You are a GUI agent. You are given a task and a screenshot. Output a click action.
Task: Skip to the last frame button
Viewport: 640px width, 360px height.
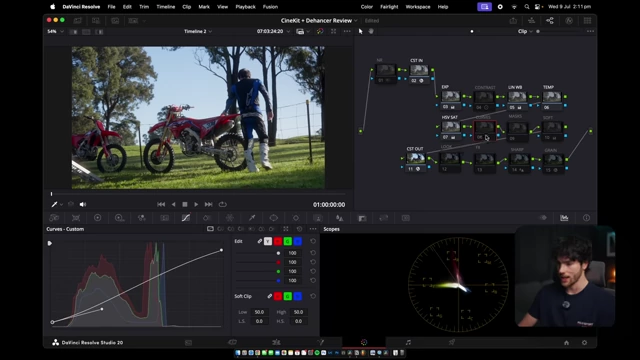[209, 204]
